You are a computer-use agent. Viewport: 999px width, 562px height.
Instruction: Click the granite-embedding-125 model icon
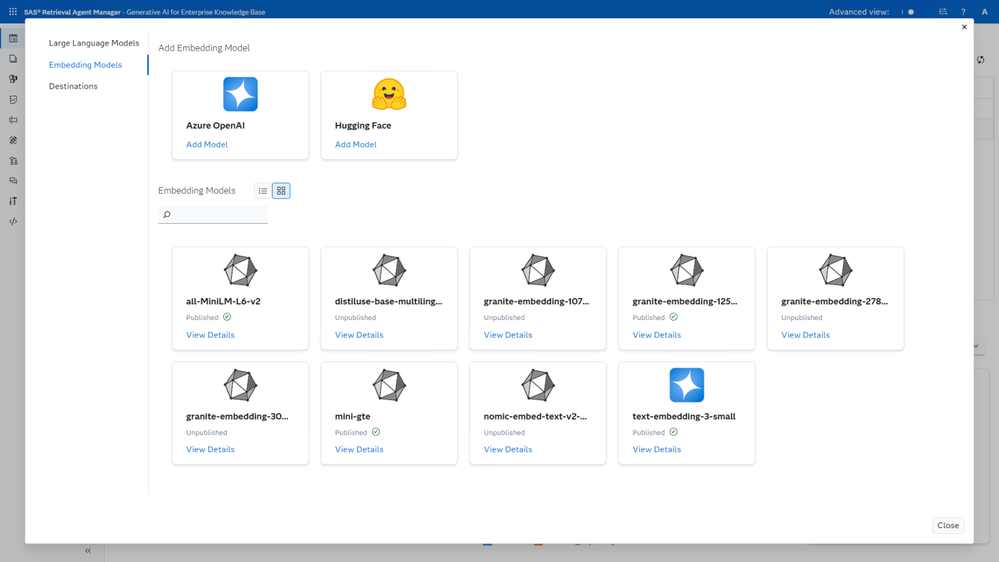tap(687, 270)
